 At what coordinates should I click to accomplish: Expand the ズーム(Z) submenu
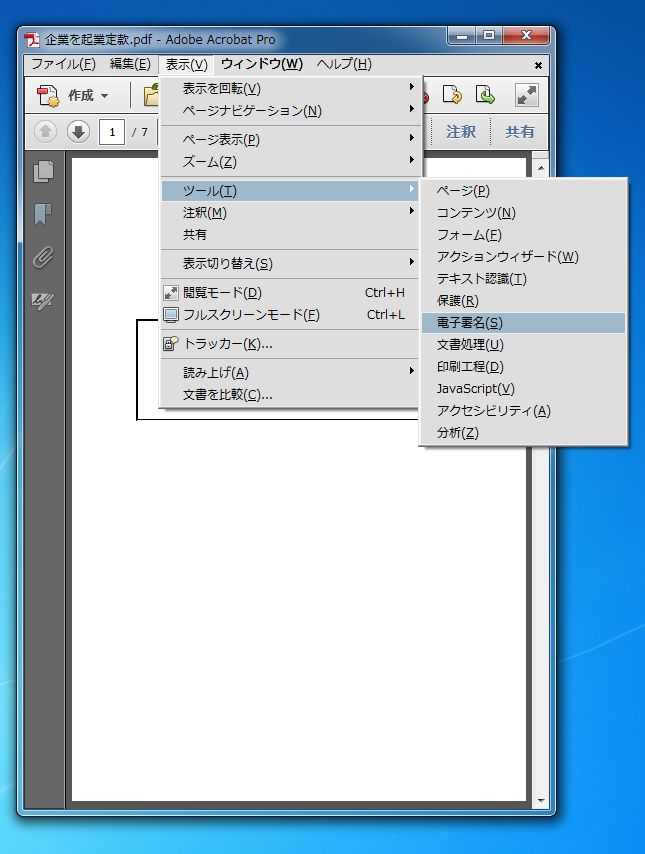tap(290, 162)
